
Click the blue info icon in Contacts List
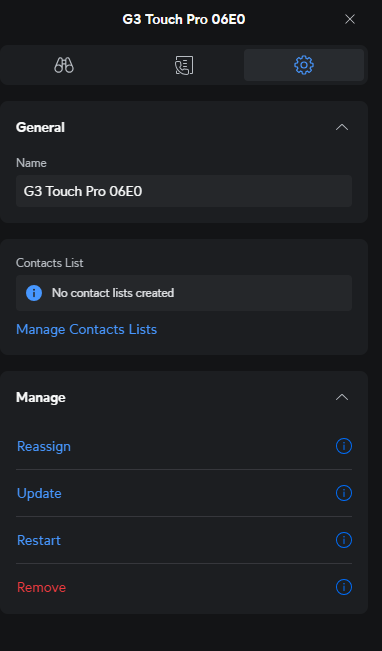(34, 293)
